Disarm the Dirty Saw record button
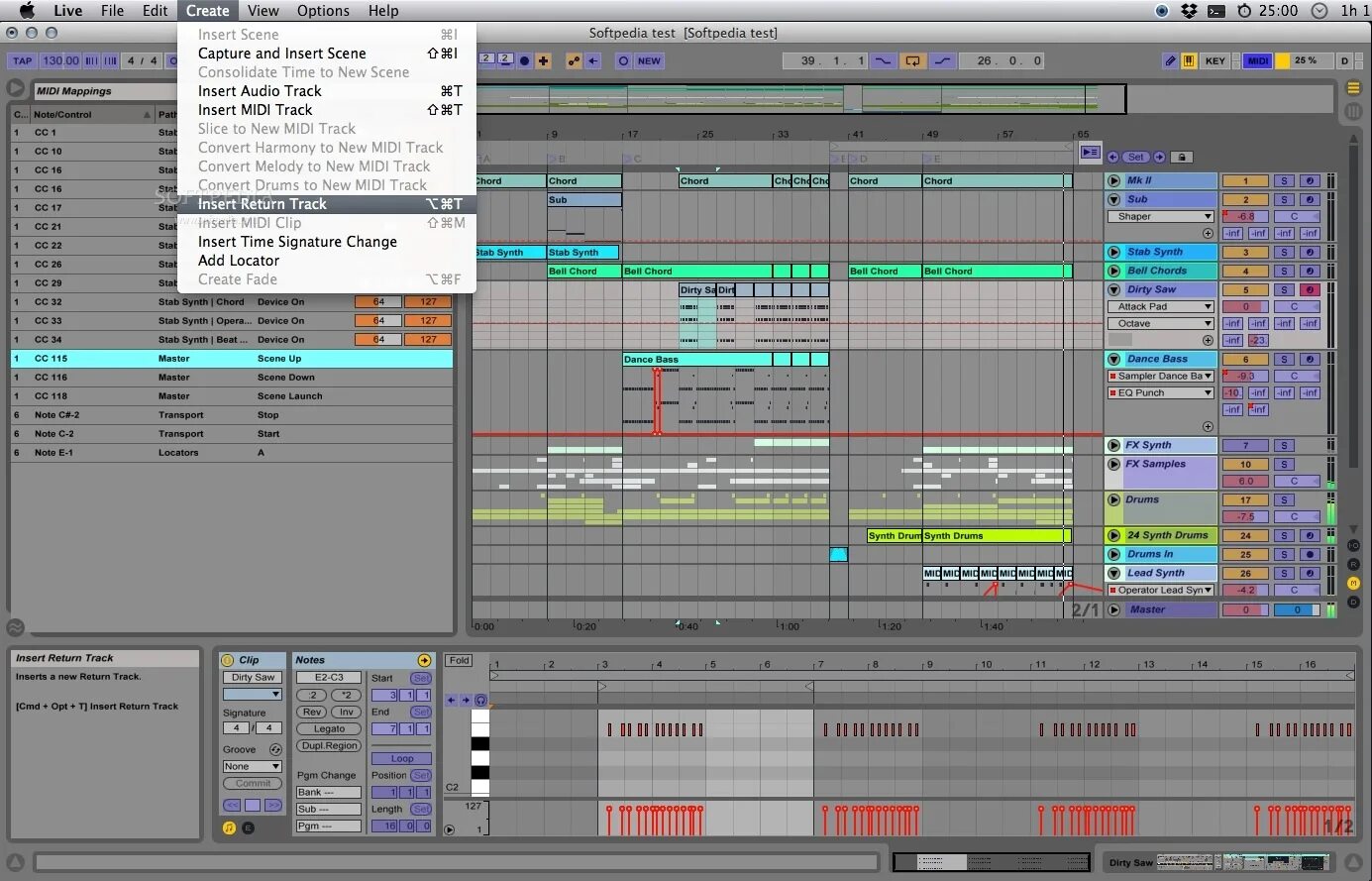The image size is (1372, 881). 1310,290
